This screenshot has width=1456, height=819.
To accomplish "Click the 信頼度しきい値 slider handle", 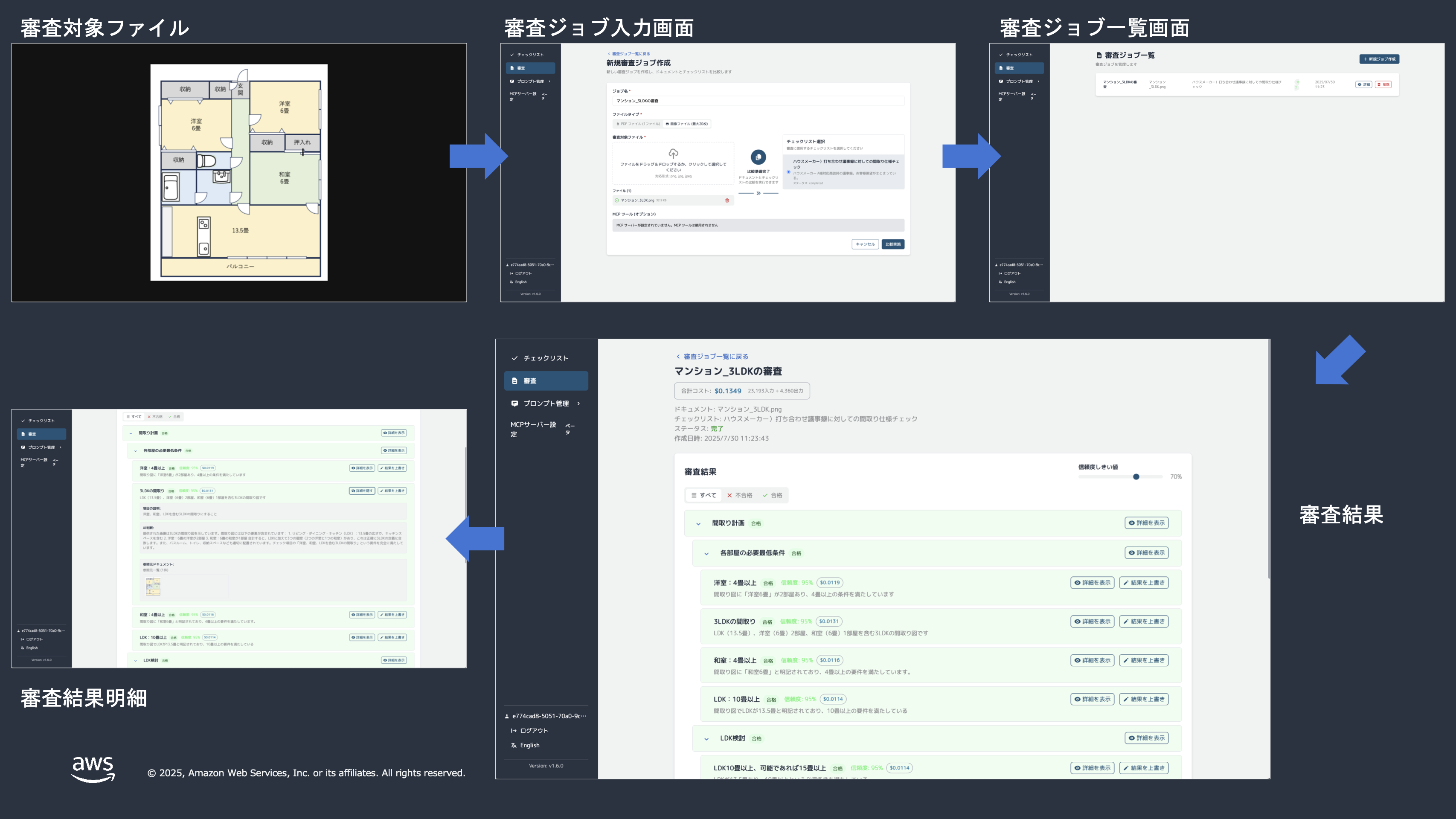I will (1136, 476).
